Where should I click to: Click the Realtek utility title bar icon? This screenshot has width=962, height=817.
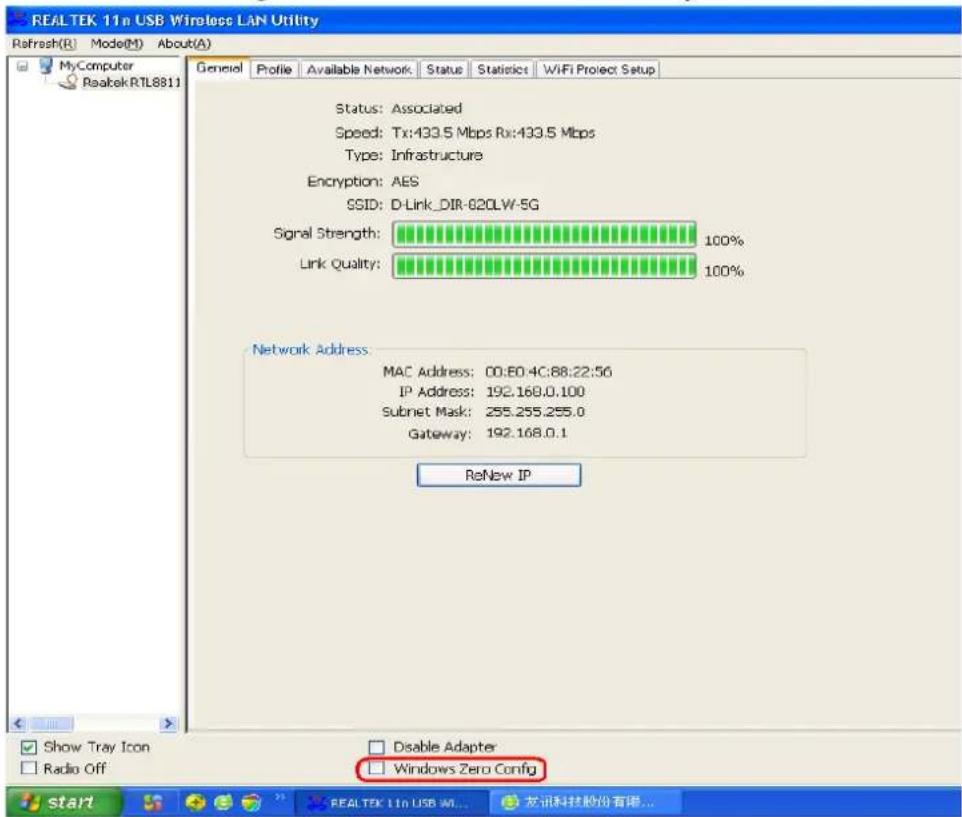pyautogui.click(x=19, y=20)
